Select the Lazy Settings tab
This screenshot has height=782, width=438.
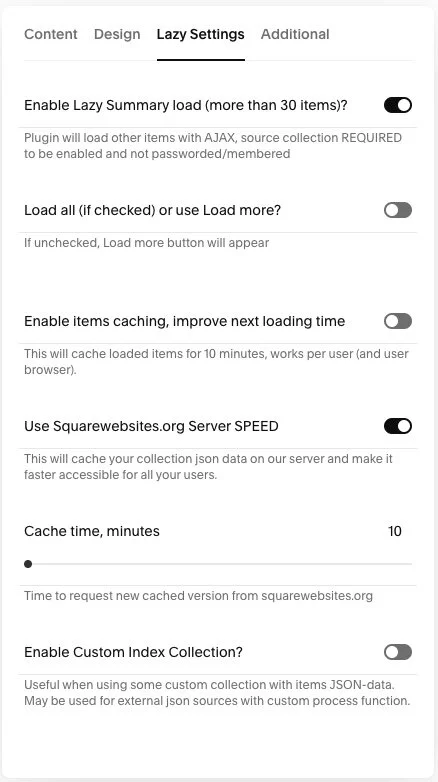click(x=201, y=34)
